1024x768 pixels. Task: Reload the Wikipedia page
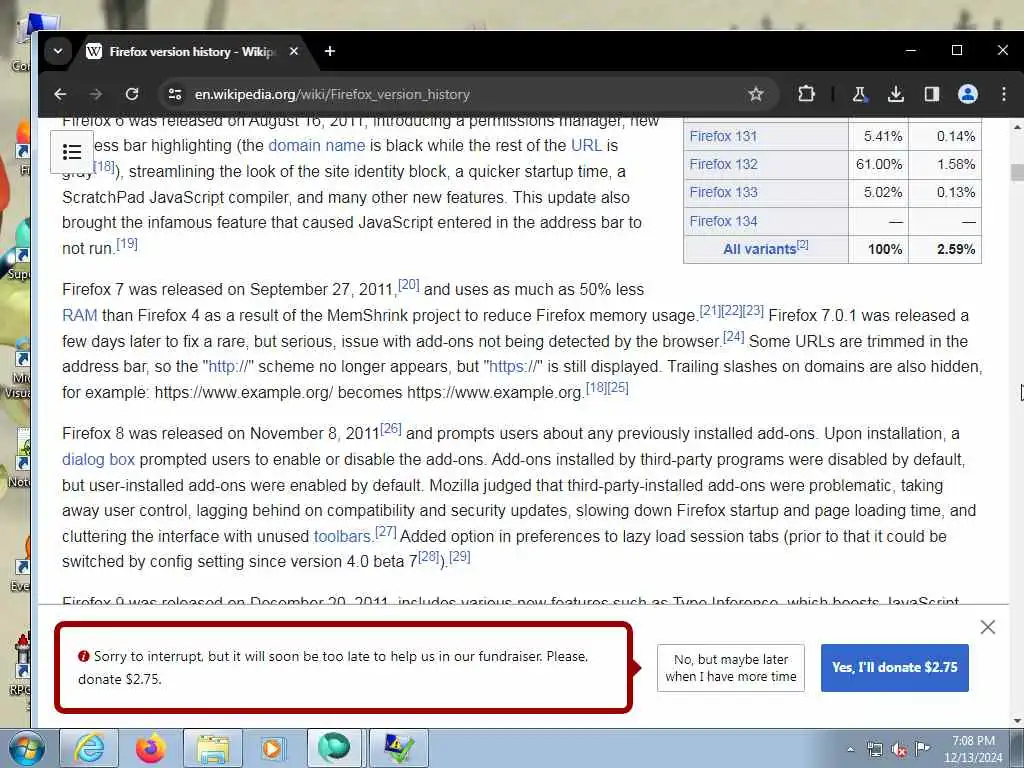click(132, 94)
